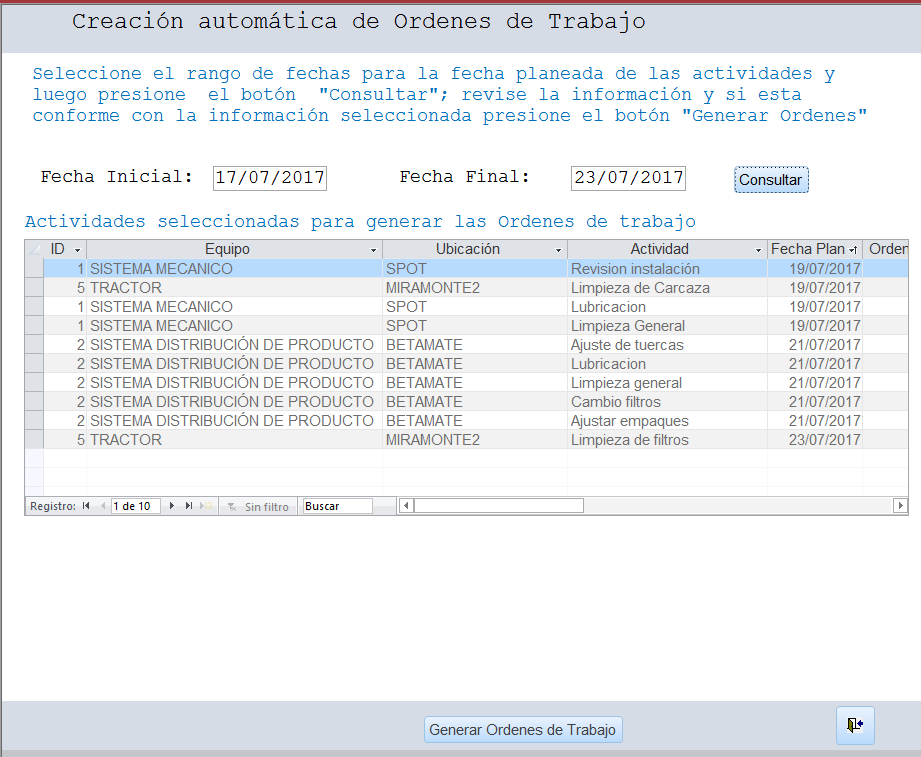The height and width of the screenshot is (757, 921).
Task: Go to first record in navigator
Action: (x=86, y=506)
